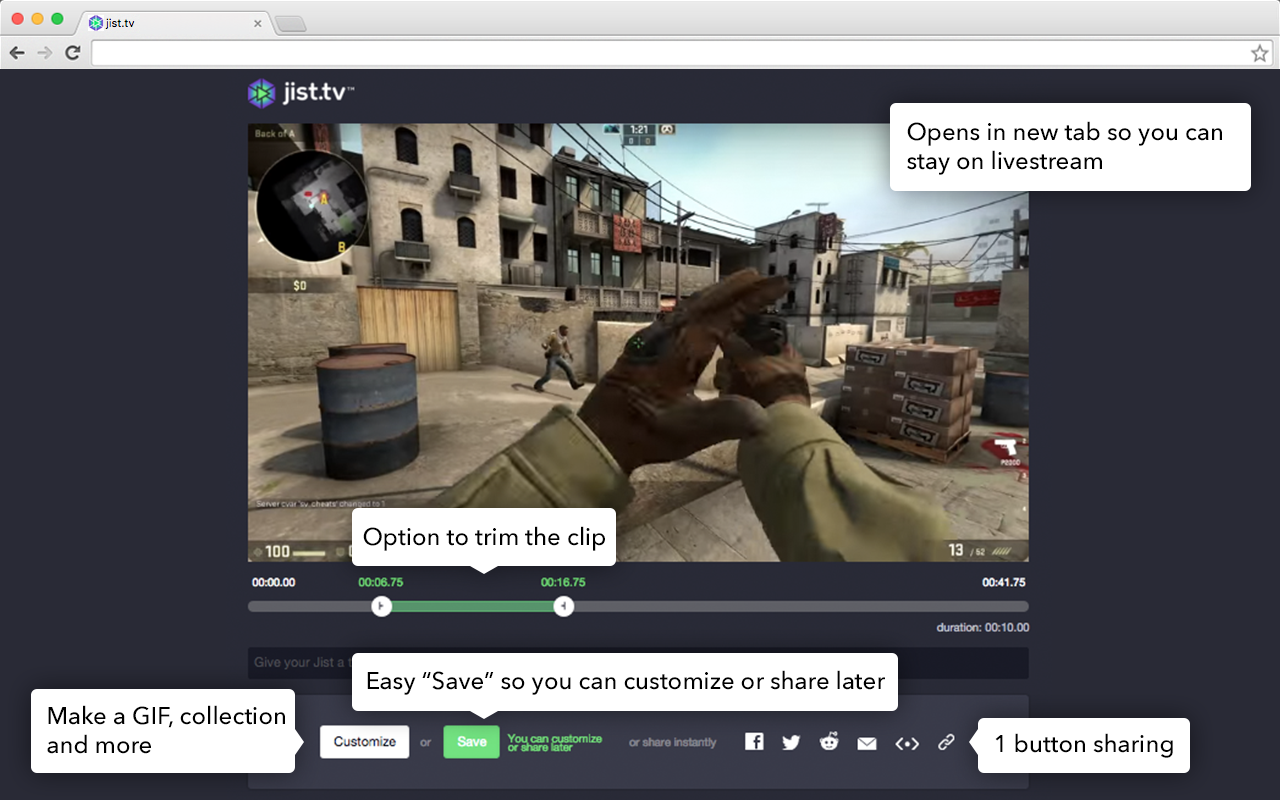This screenshot has height=800, width=1280.
Task: Click the trim end handle at 00:16.75
Action: (564, 606)
